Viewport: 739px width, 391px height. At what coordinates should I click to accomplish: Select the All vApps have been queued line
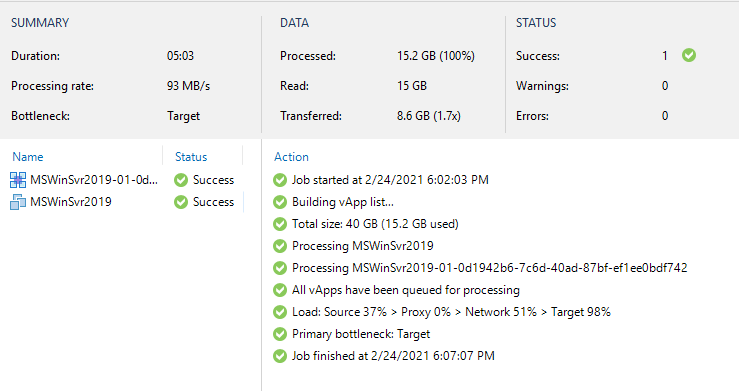pyautogui.click(x=406, y=290)
